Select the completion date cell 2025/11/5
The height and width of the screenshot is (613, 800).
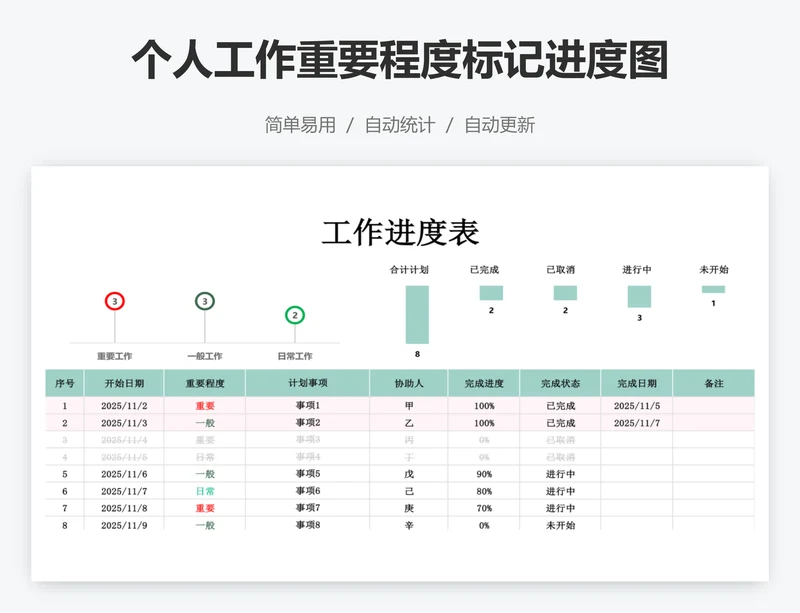(x=637, y=406)
